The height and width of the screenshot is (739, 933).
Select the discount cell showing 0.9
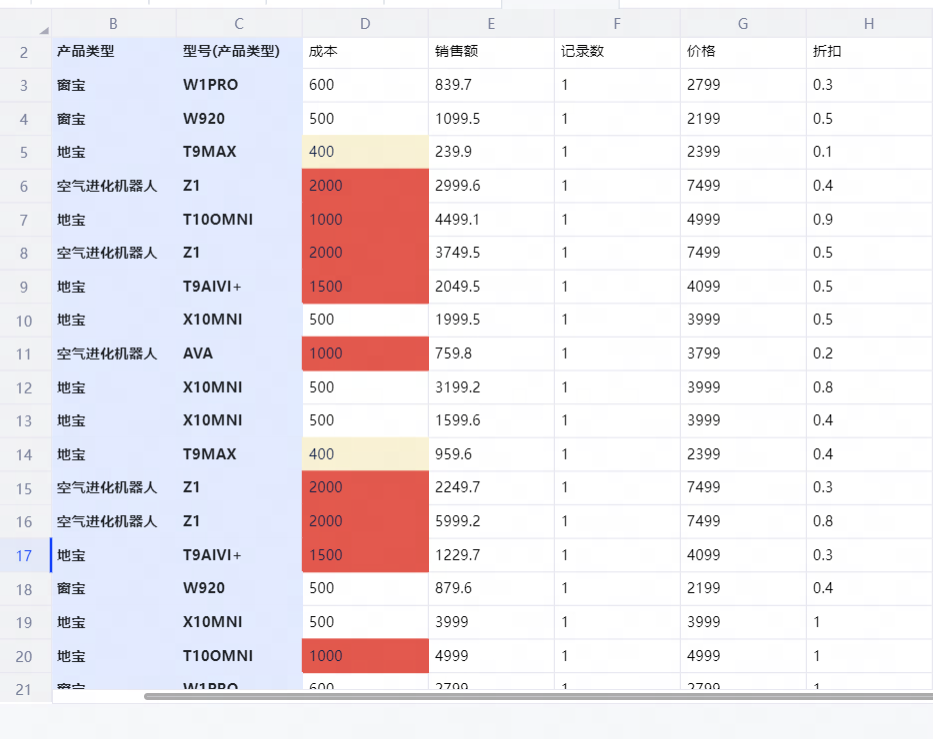[x=869, y=219]
